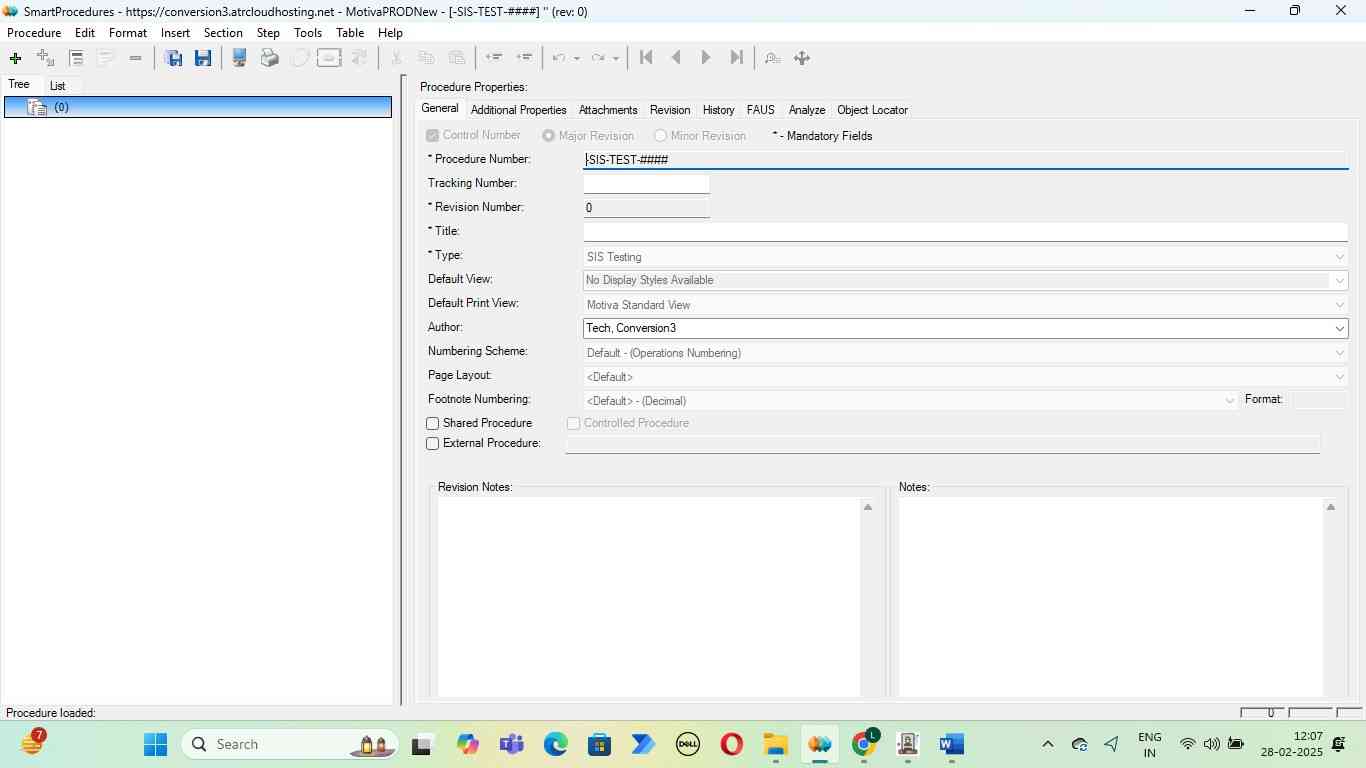This screenshot has height=768, width=1366.
Task: Select the (0) procedure node in tree
Action: coord(198,107)
